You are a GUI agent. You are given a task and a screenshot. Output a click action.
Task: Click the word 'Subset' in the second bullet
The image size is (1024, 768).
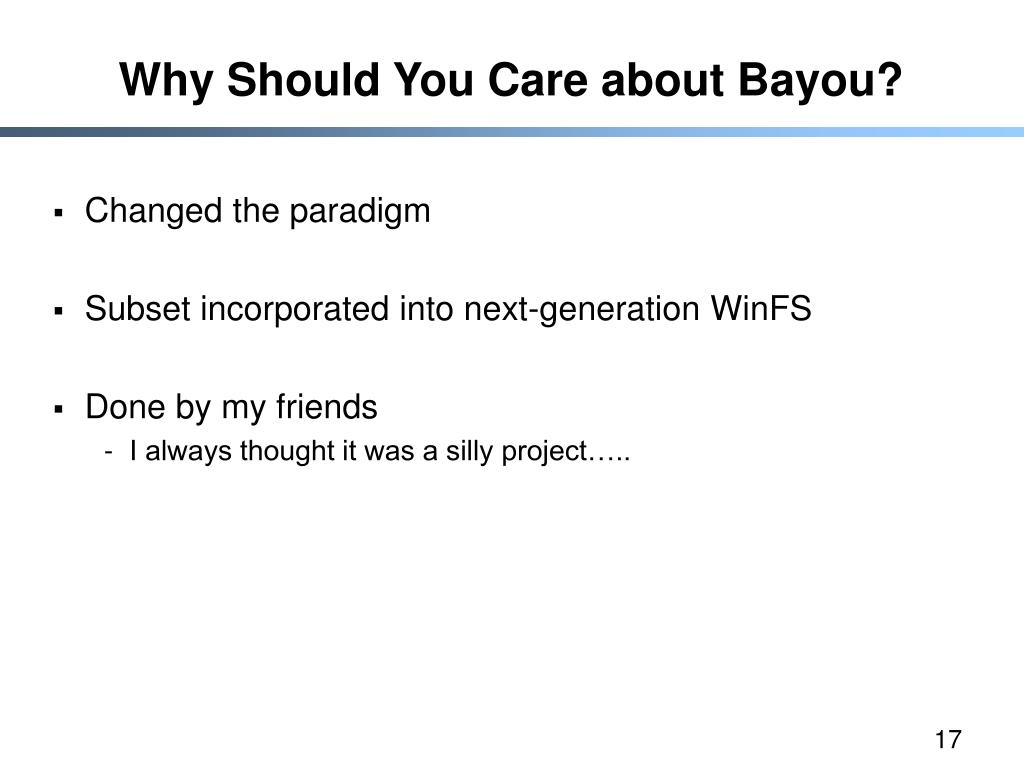(x=138, y=308)
